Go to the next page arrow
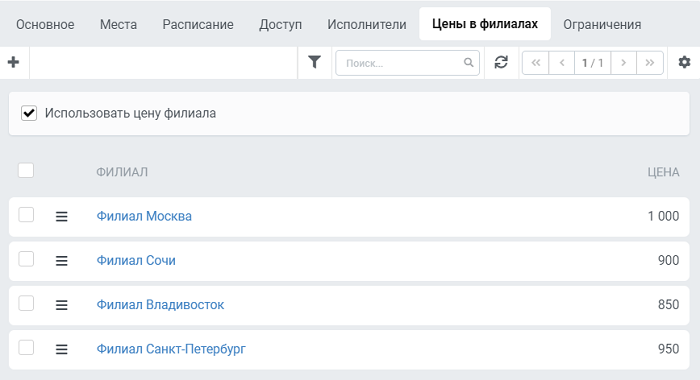The height and width of the screenshot is (380, 700). (x=624, y=63)
